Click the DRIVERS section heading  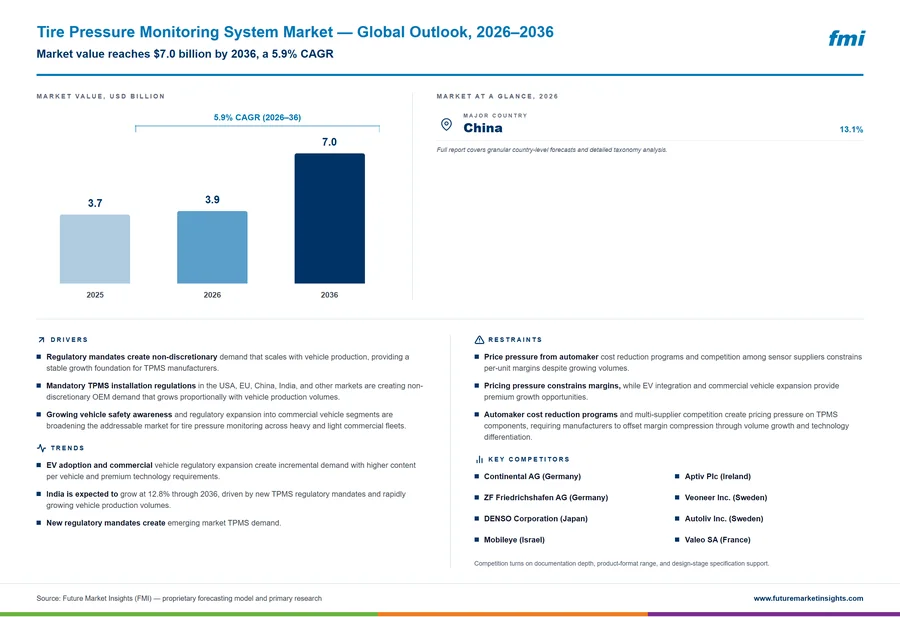tap(69, 340)
